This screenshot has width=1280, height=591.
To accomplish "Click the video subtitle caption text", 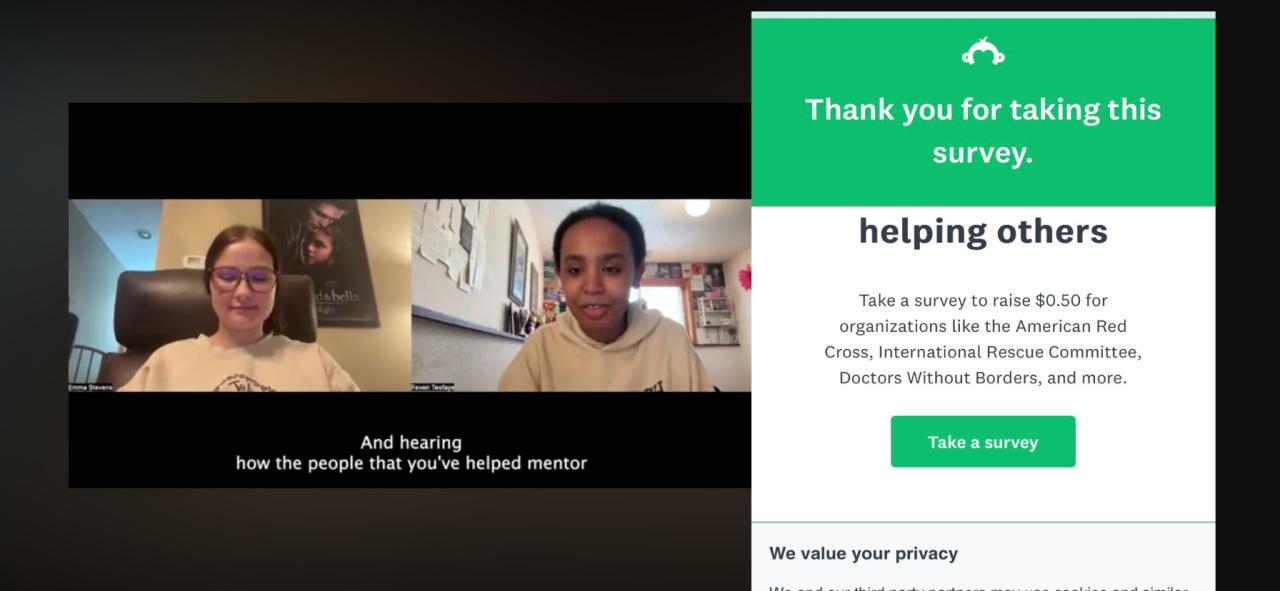I will [x=411, y=453].
